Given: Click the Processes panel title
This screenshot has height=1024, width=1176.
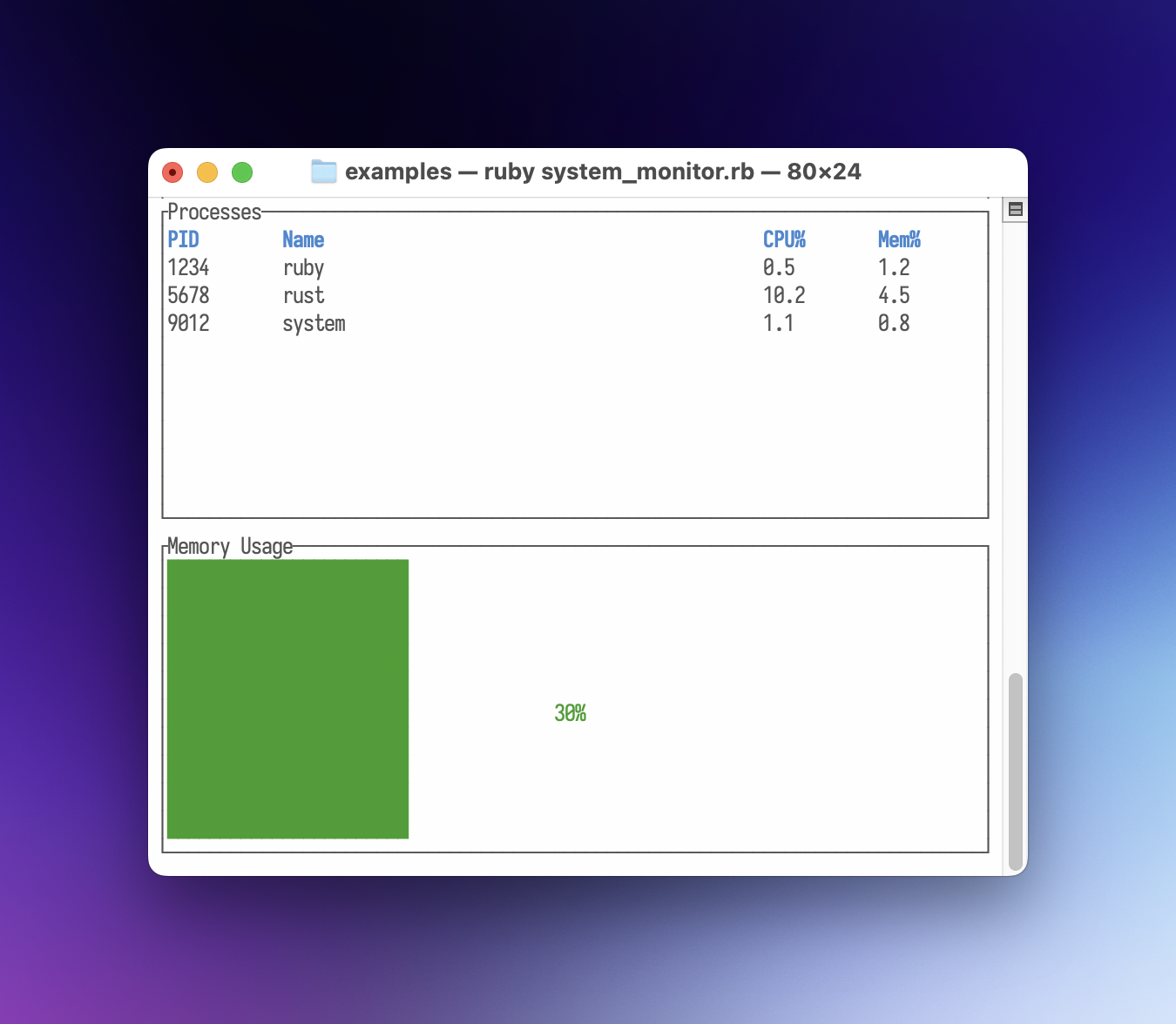Looking at the screenshot, I should coord(214,212).
